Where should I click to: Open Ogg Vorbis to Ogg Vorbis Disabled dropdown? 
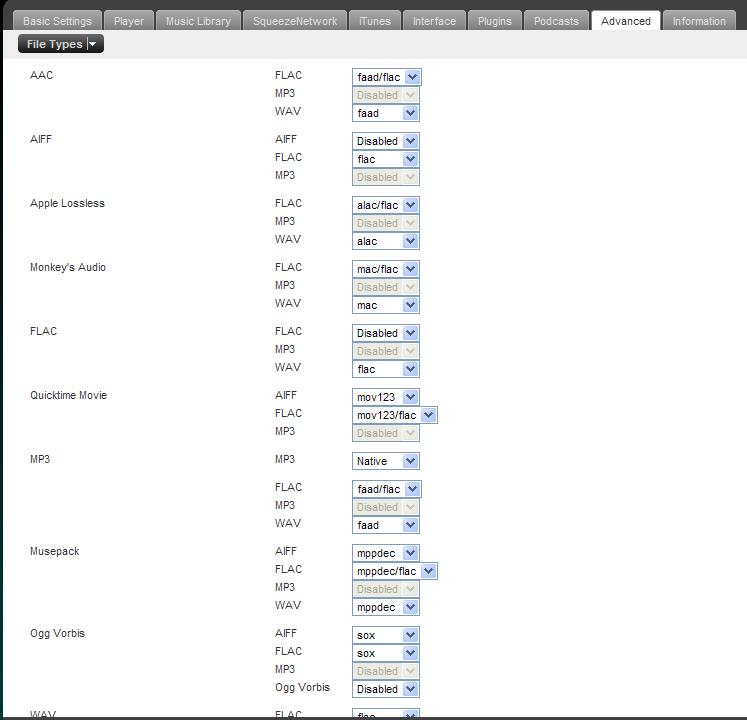pyautogui.click(x=385, y=689)
